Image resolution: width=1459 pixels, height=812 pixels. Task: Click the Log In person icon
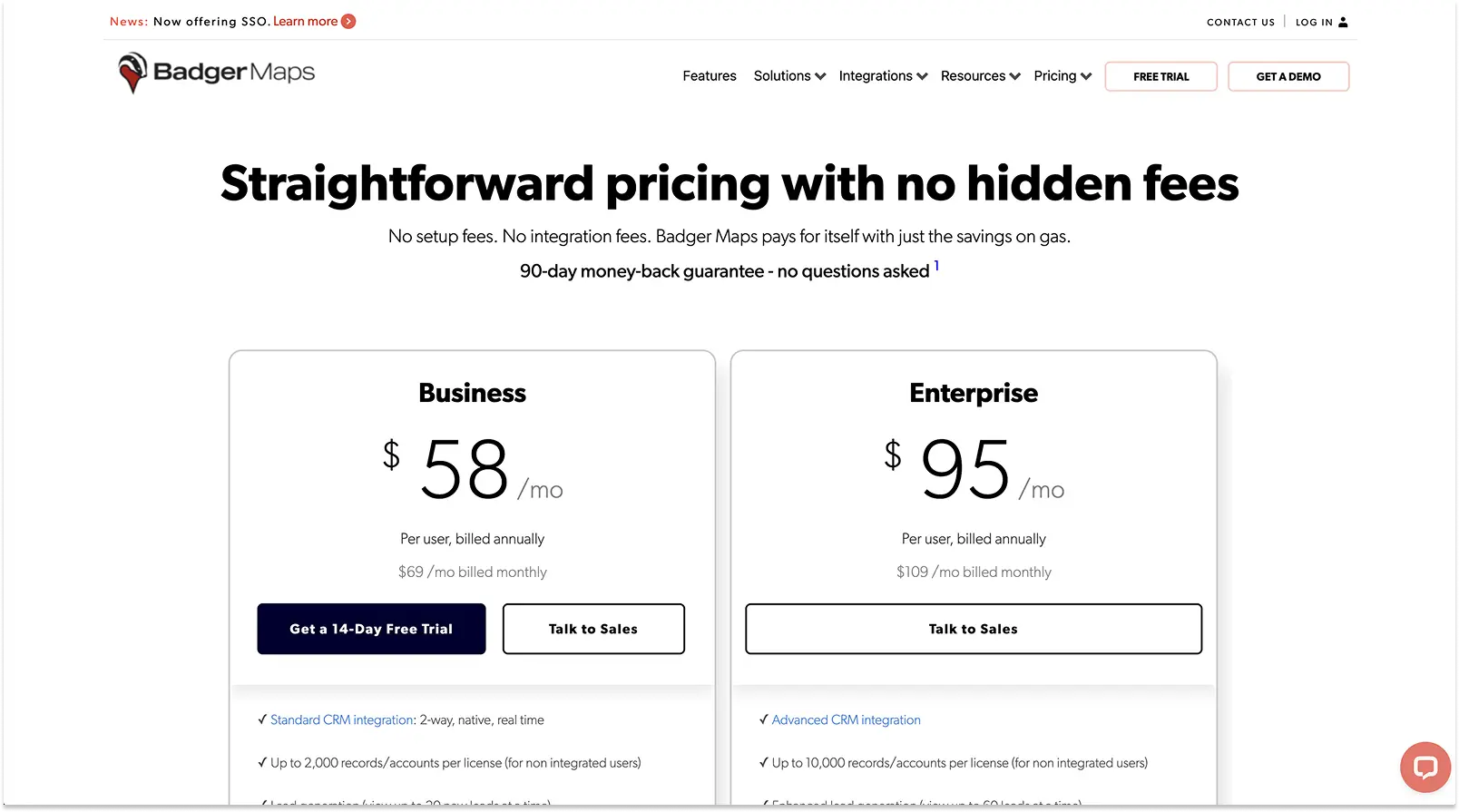click(1342, 22)
